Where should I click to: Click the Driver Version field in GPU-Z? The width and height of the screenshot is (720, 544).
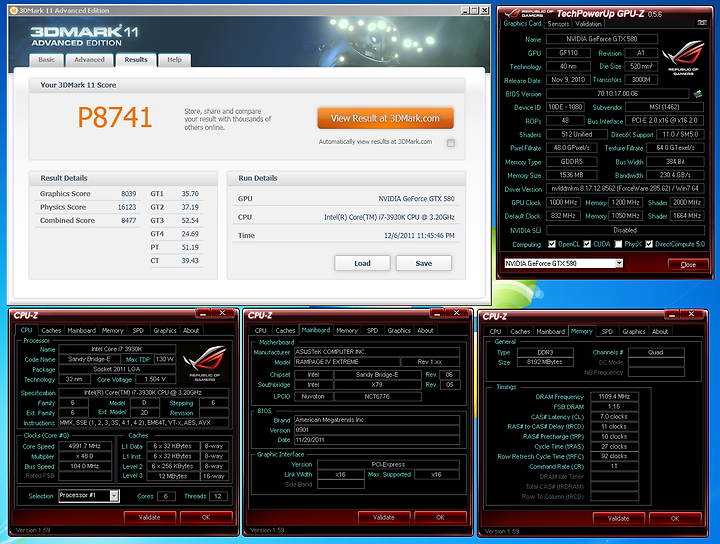[x=625, y=189]
